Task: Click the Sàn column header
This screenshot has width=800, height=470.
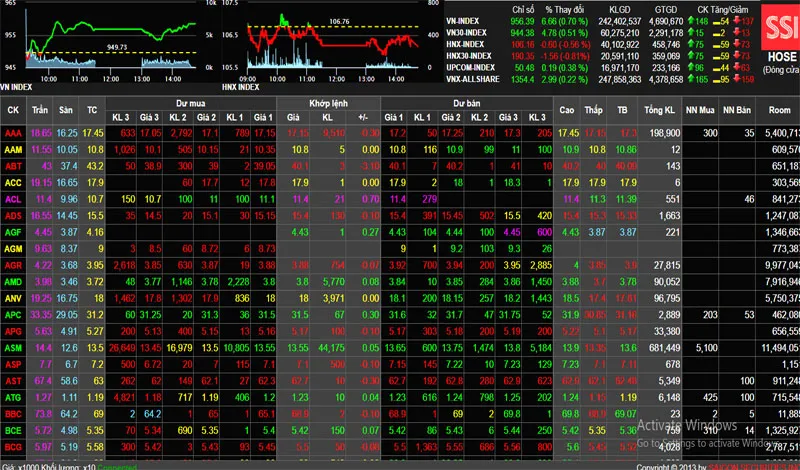Action: tap(66, 110)
